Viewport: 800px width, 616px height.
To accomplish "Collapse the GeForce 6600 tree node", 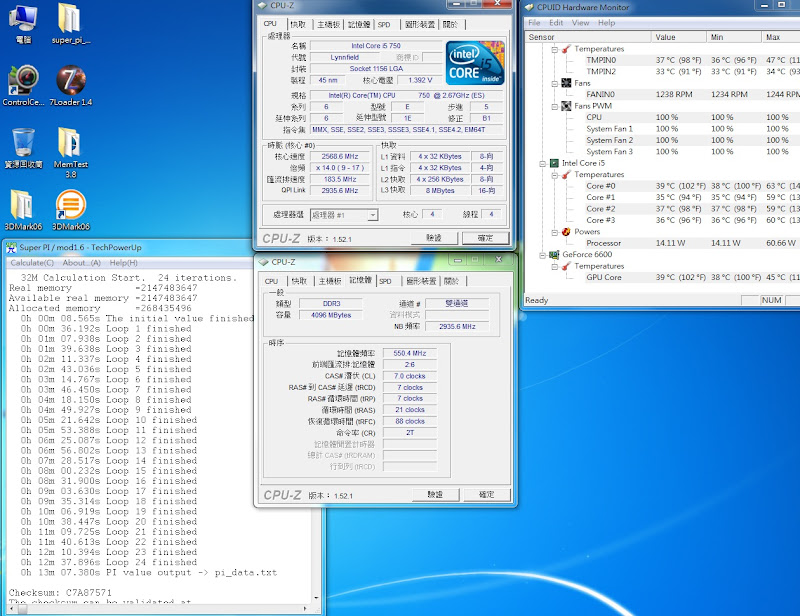I will click(543, 255).
